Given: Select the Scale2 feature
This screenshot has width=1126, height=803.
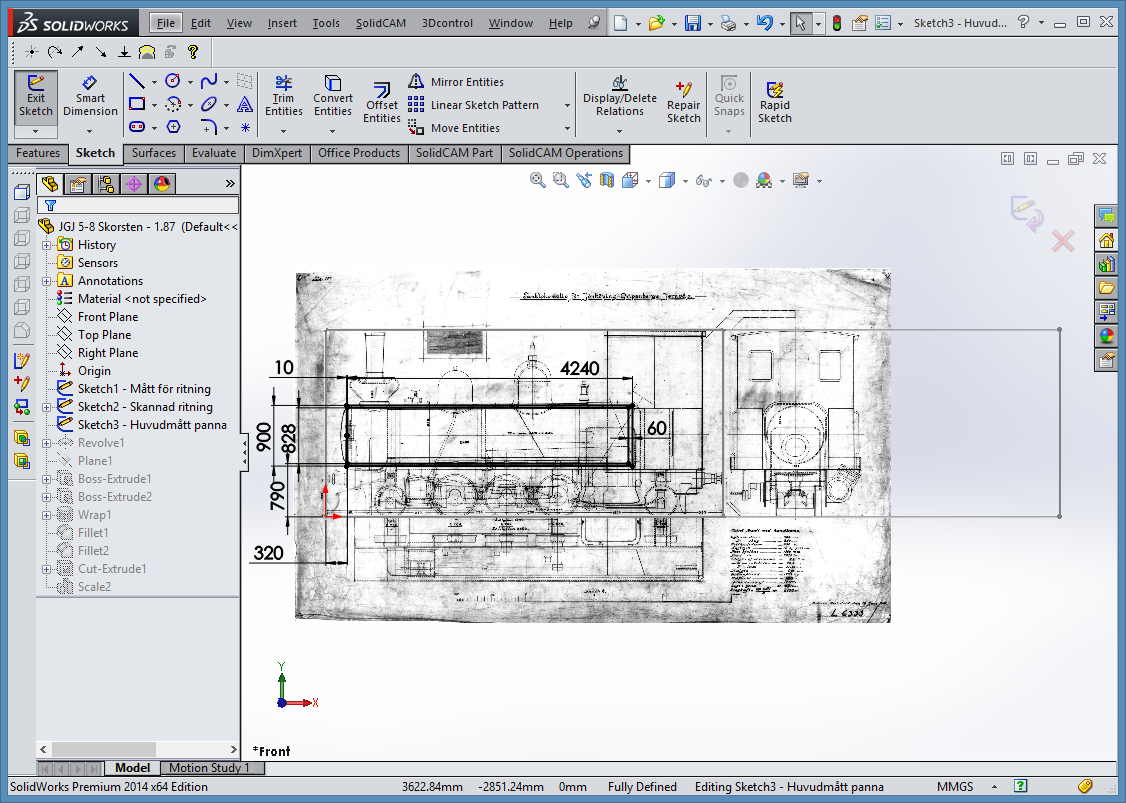Looking at the screenshot, I should [x=94, y=587].
